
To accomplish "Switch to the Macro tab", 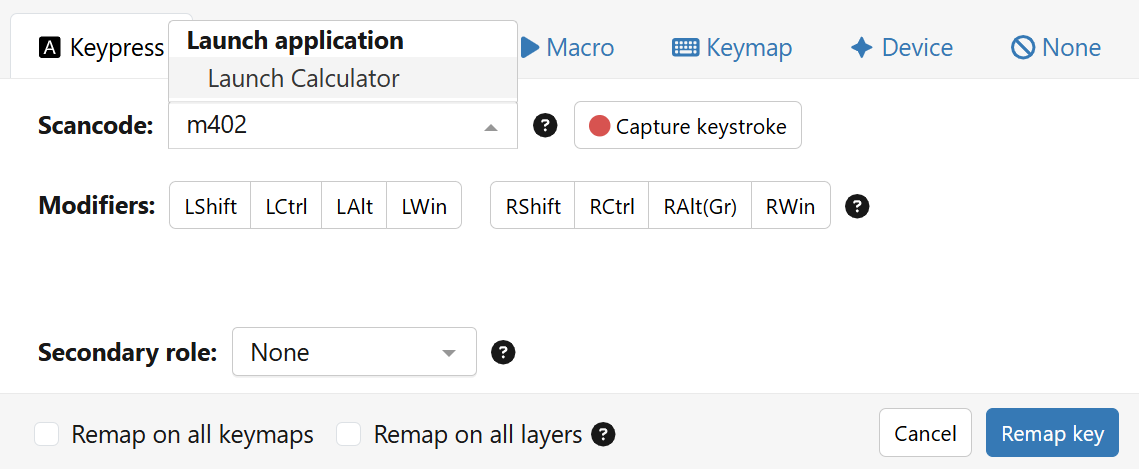I will [567, 47].
